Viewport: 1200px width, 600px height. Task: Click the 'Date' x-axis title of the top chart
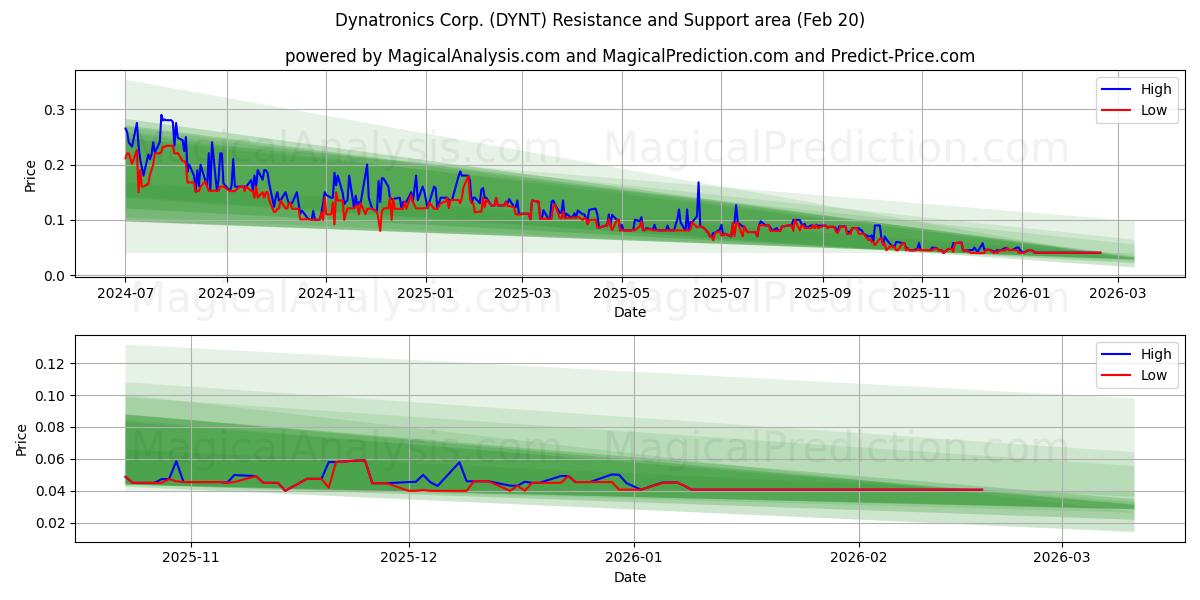[630, 312]
